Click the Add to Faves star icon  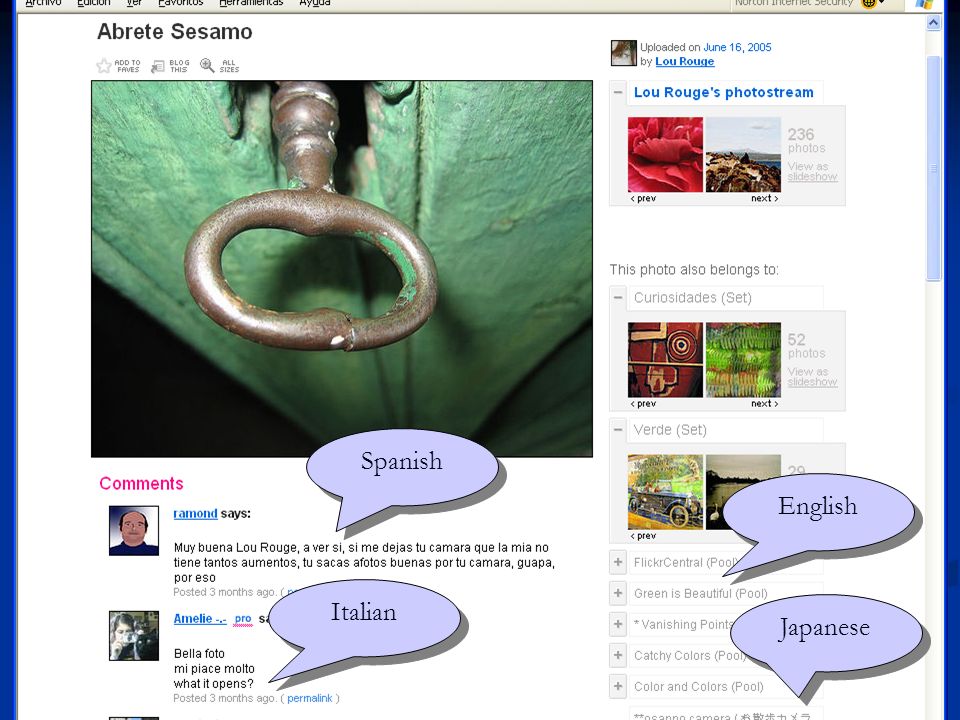pyautogui.click(x=104, y=66)
